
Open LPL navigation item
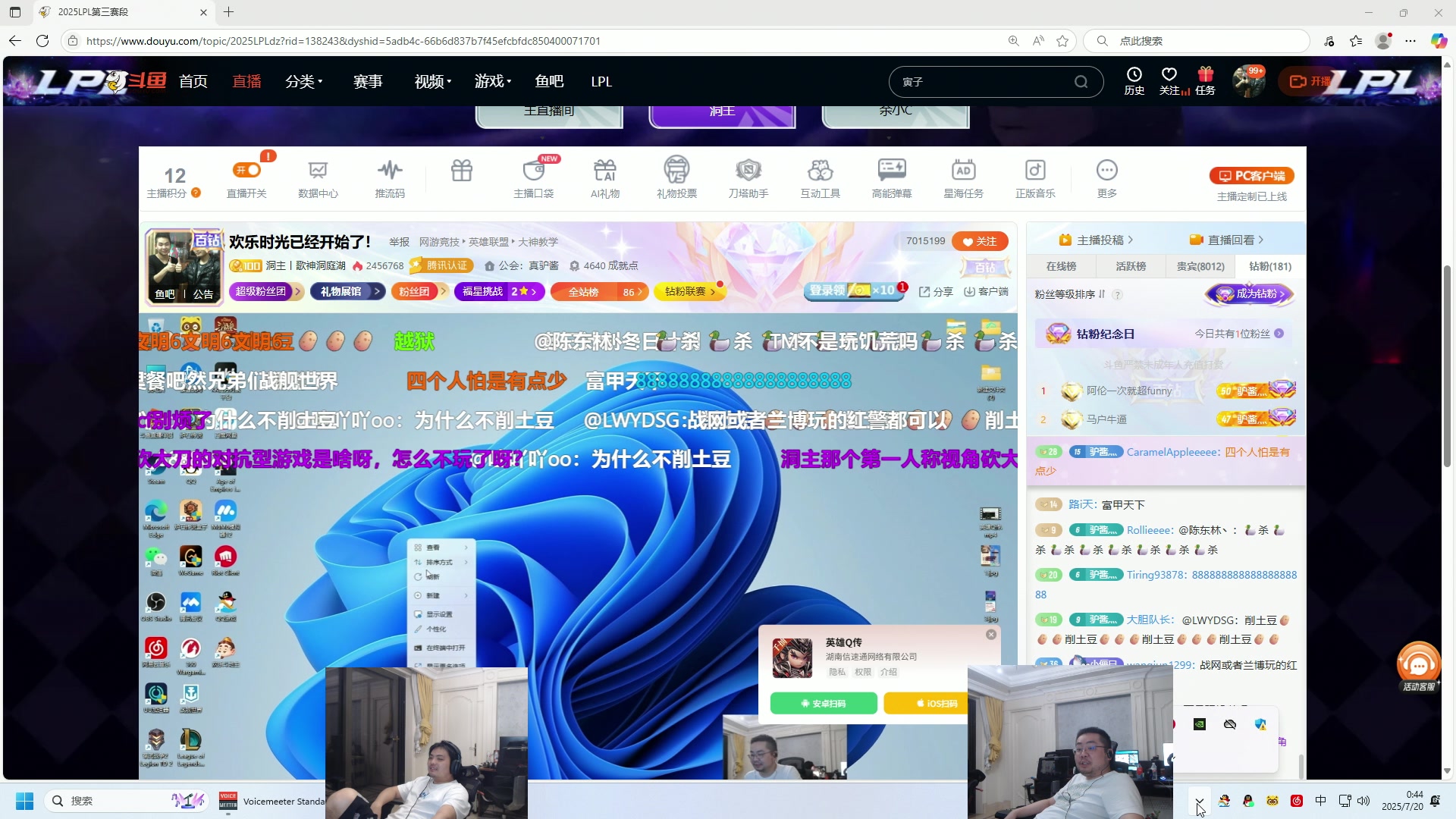pyautogui.click(x=601, y=81)
